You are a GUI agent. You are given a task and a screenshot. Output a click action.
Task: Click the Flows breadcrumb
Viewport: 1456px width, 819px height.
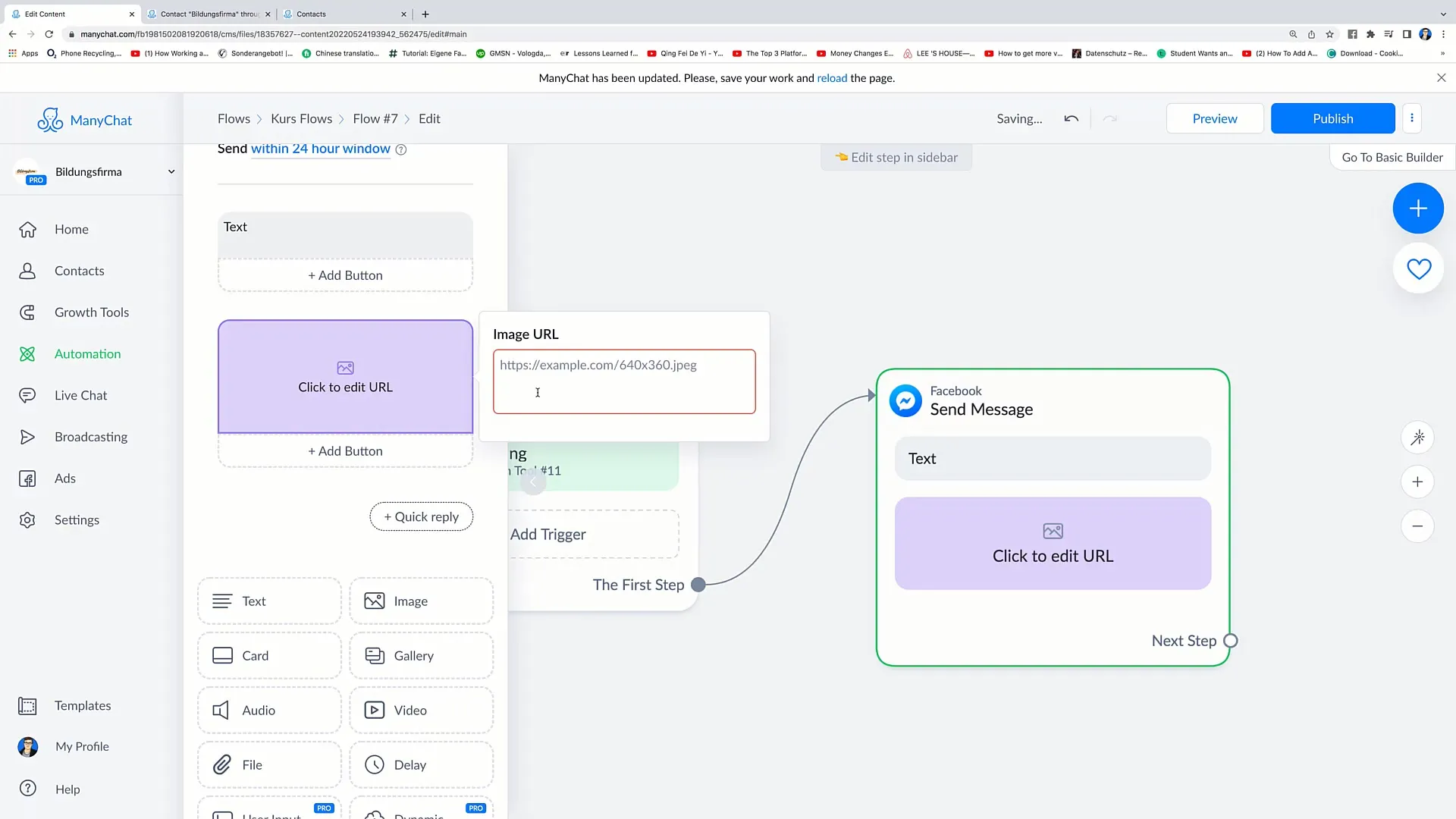(x=234, y=119)
